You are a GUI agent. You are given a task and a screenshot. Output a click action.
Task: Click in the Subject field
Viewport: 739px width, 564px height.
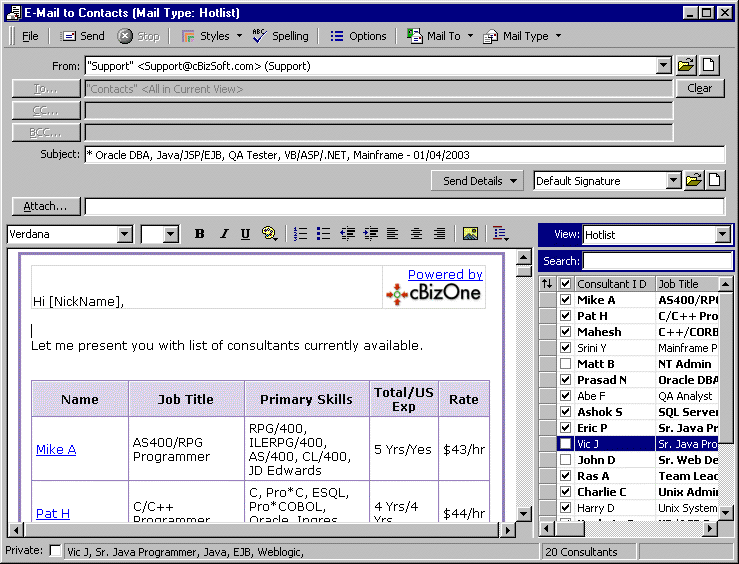[404, 155]
